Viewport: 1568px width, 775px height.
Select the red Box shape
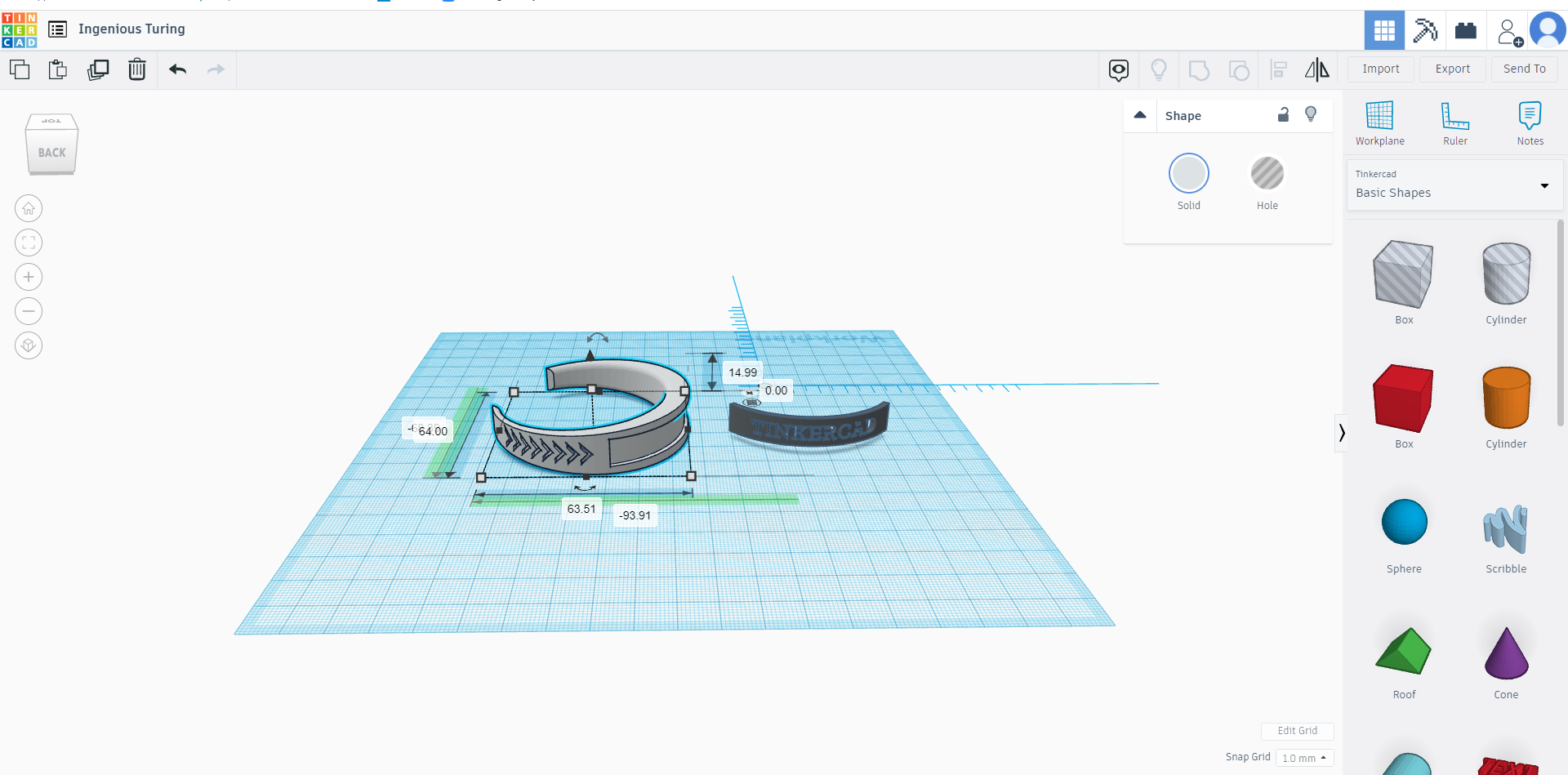pyautogui.click(x=1402, y=399)
